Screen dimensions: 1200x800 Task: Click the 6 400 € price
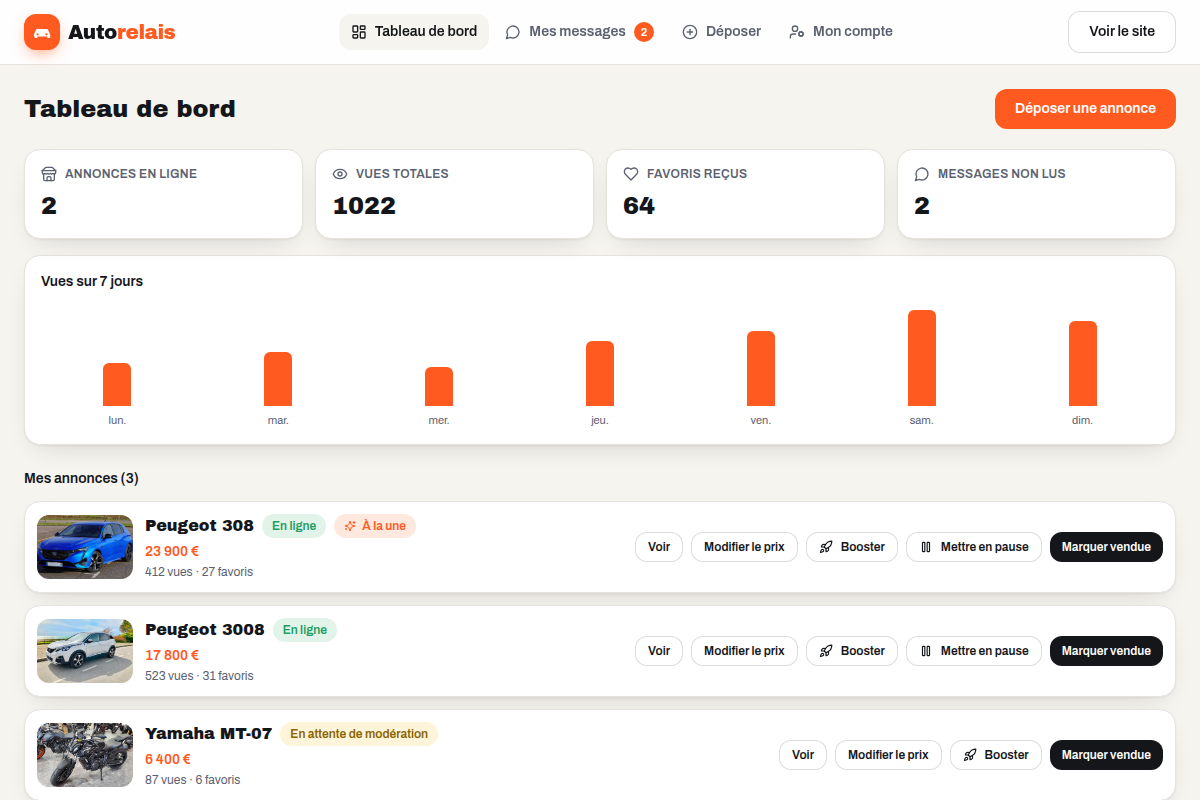click(168, 759)
